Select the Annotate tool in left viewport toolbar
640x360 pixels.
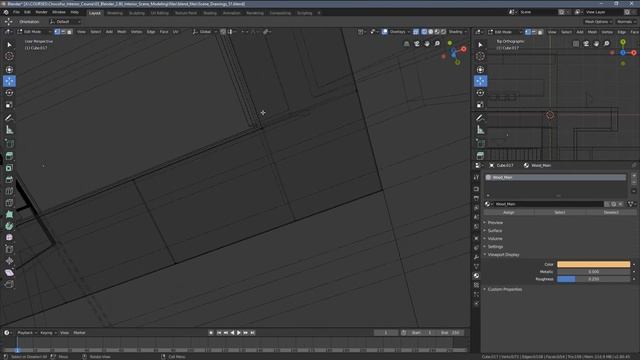(x=9, y=118)
